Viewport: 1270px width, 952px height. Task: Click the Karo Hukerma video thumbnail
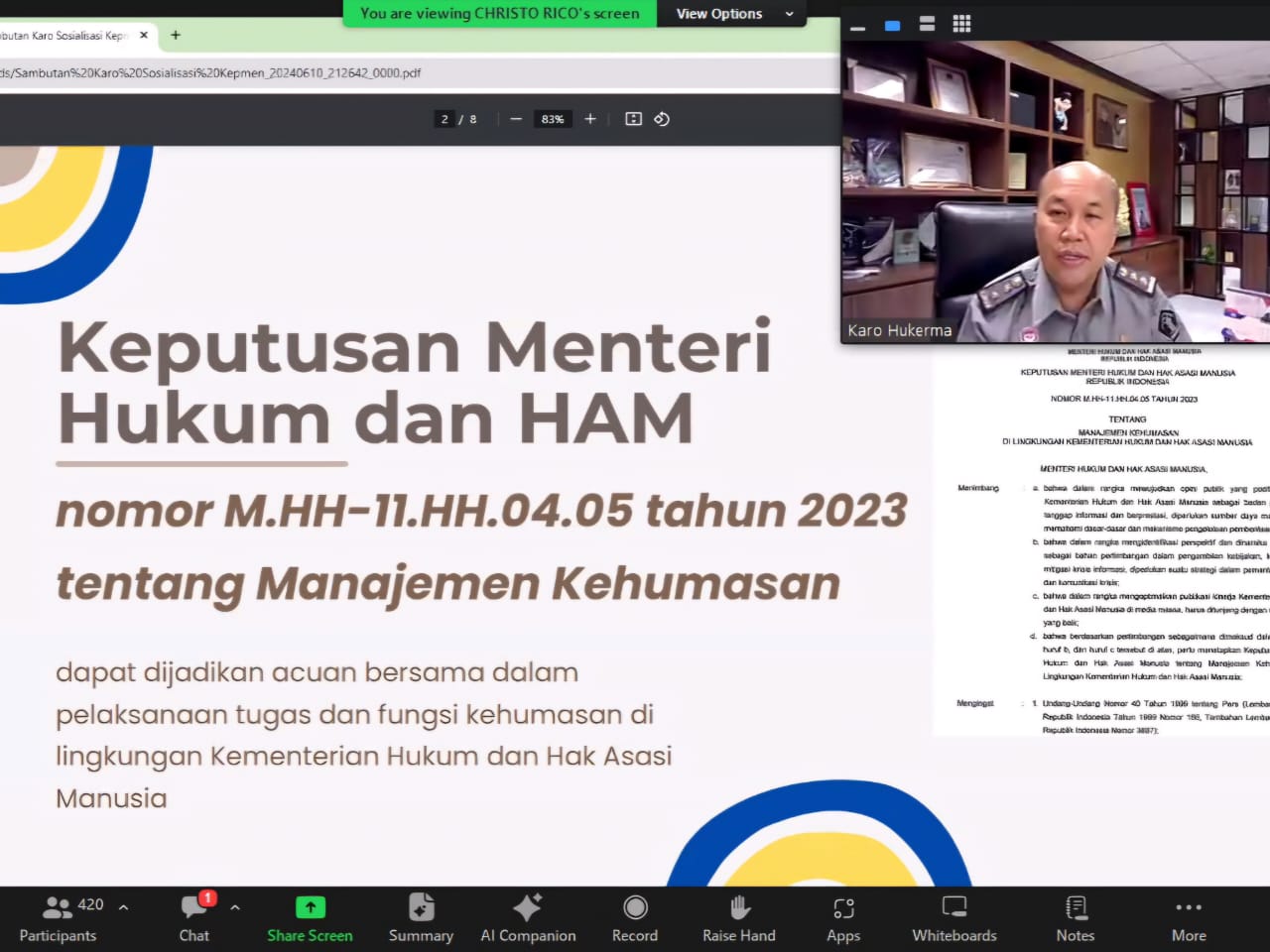click(1056, 191)
